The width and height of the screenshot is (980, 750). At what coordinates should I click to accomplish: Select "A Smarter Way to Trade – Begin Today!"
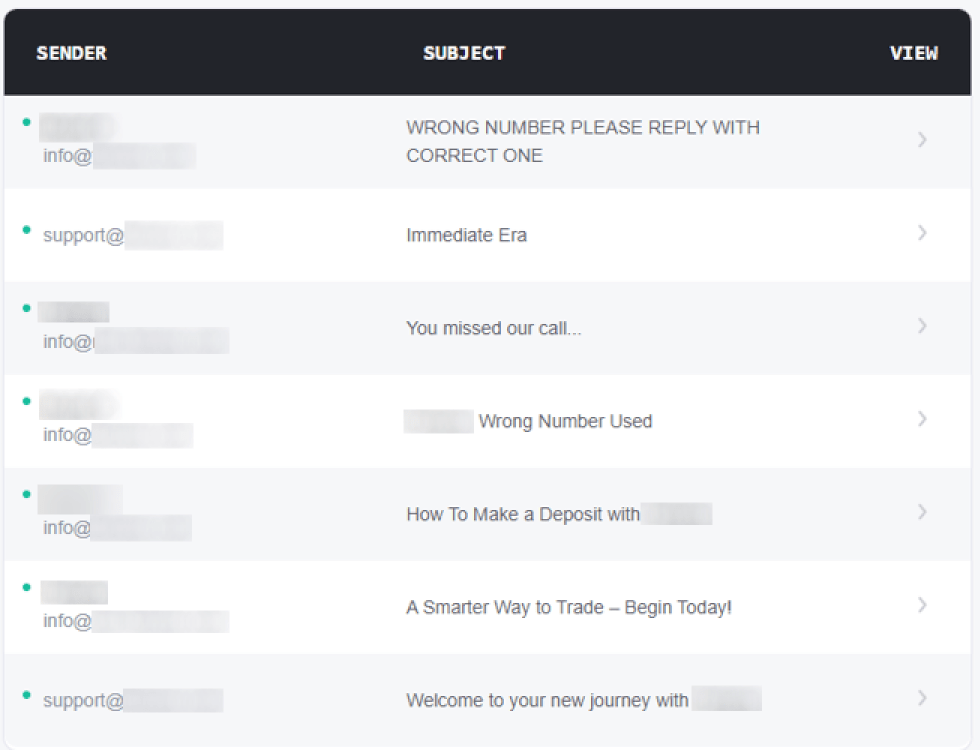click(568, 607)
